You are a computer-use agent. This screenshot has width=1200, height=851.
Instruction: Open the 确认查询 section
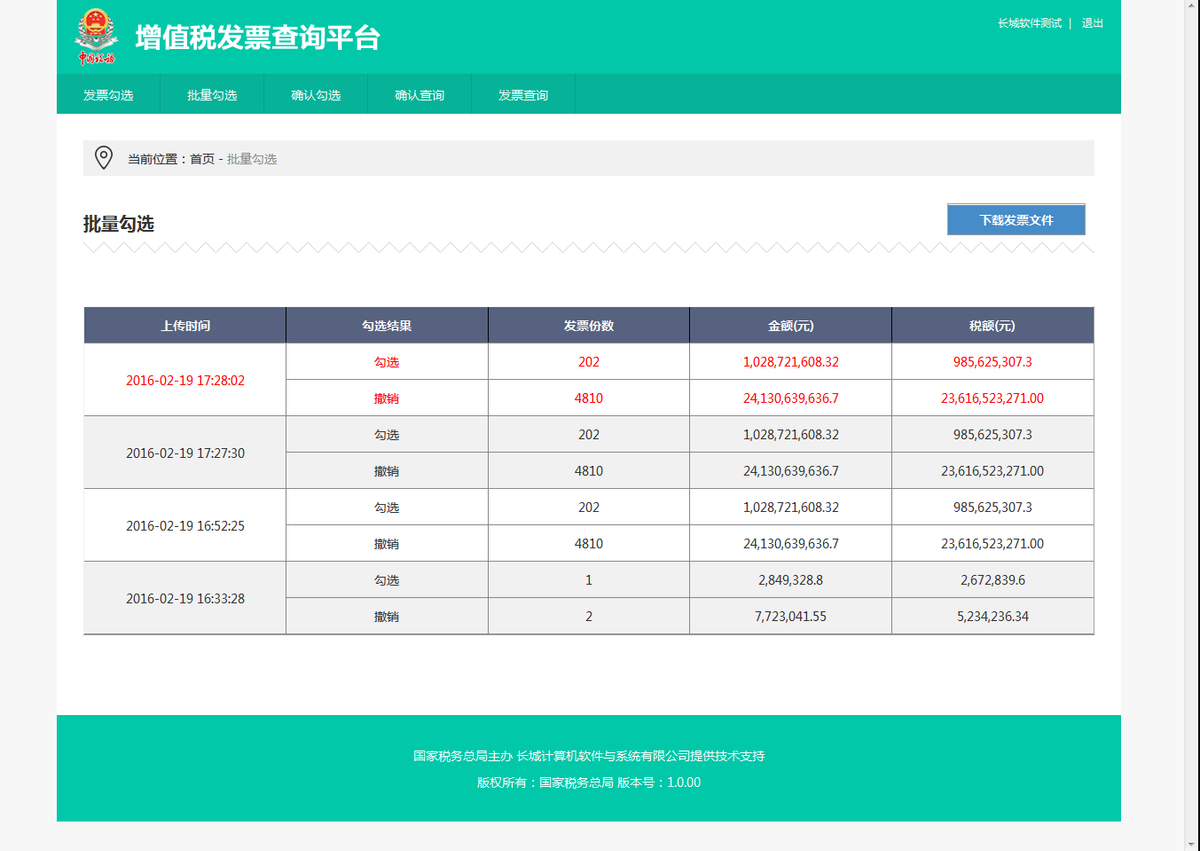click(419, 94)
